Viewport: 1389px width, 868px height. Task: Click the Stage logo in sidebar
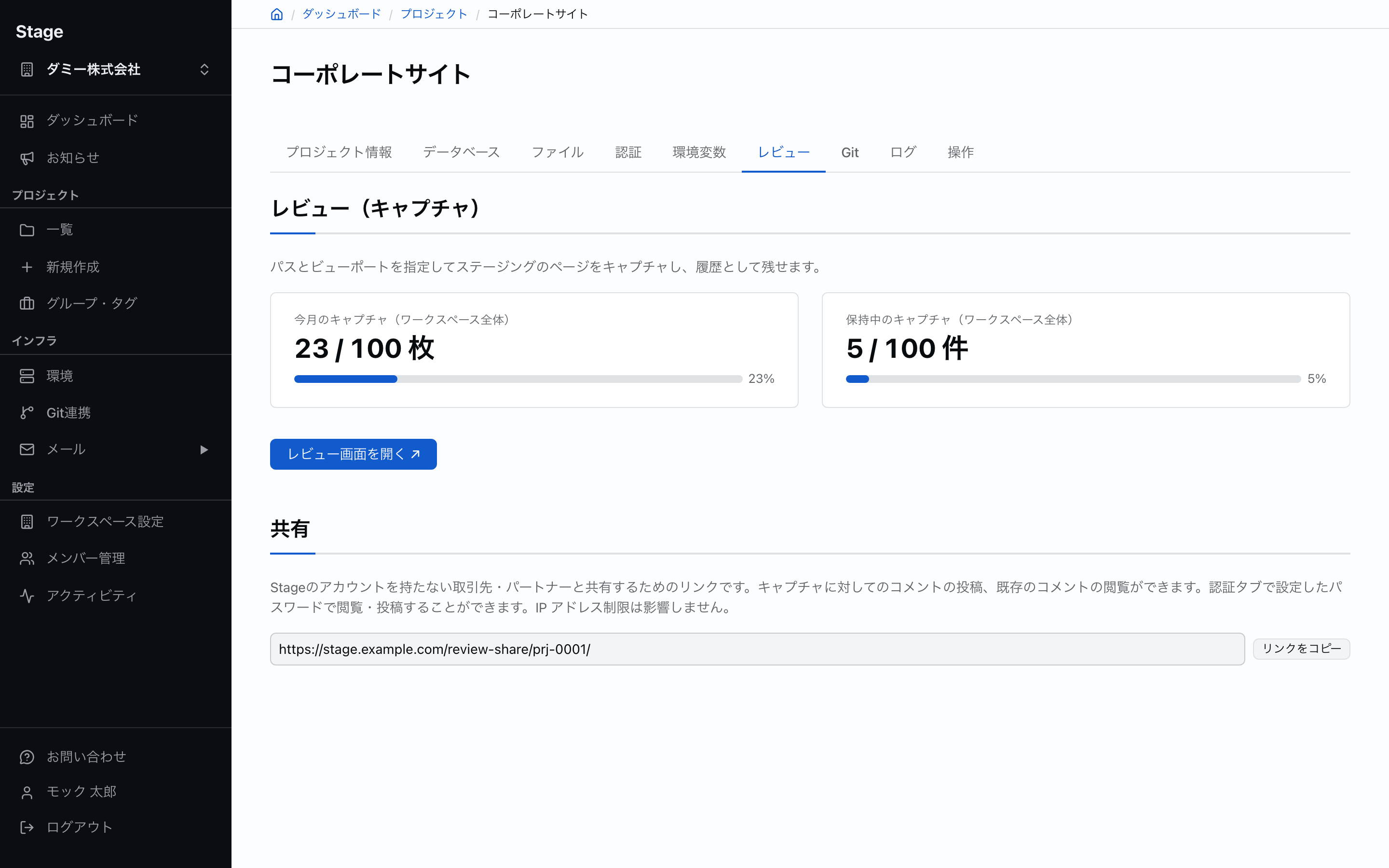point(40,31)
